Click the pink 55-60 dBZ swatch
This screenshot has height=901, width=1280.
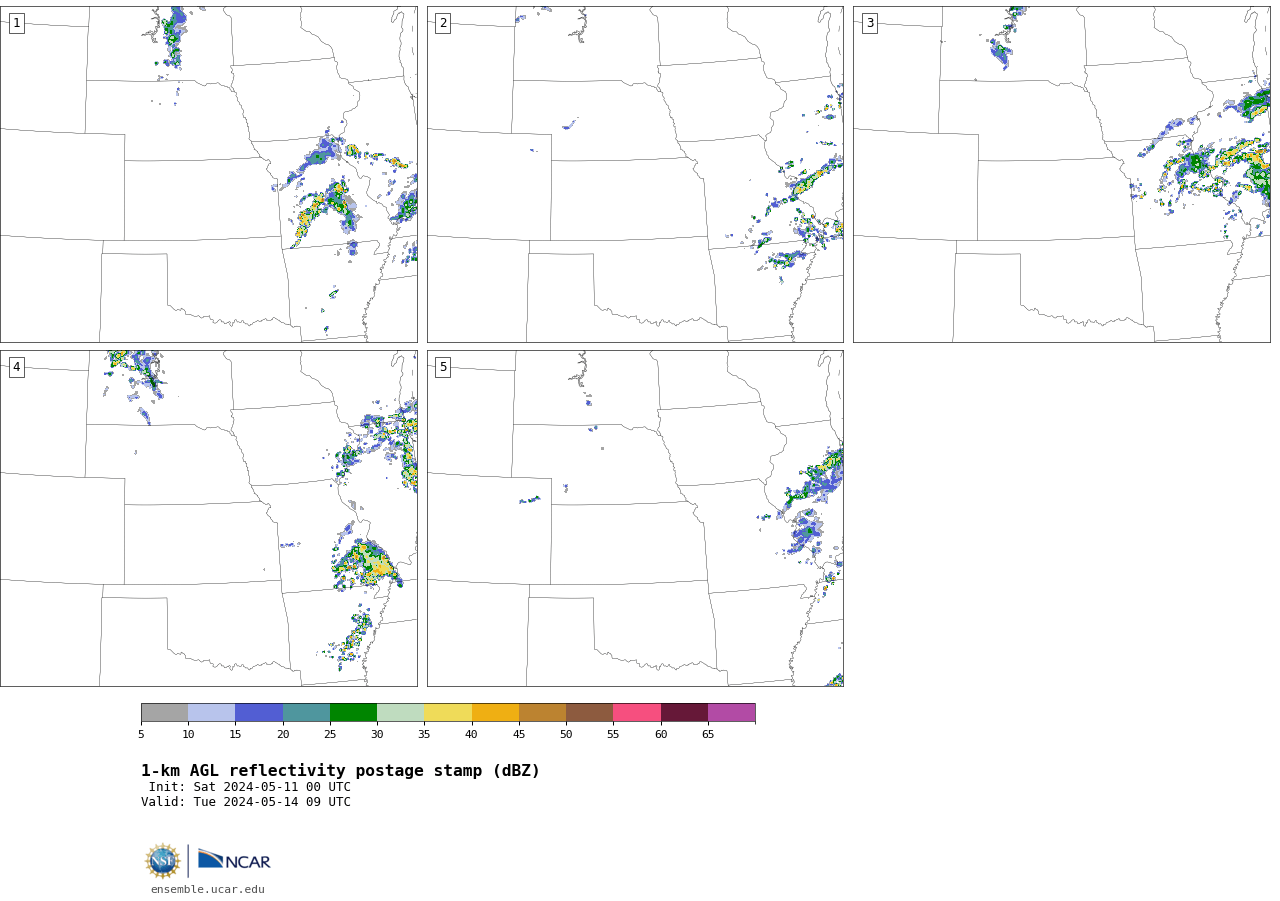pyautogui.click(x=637, y=713)
